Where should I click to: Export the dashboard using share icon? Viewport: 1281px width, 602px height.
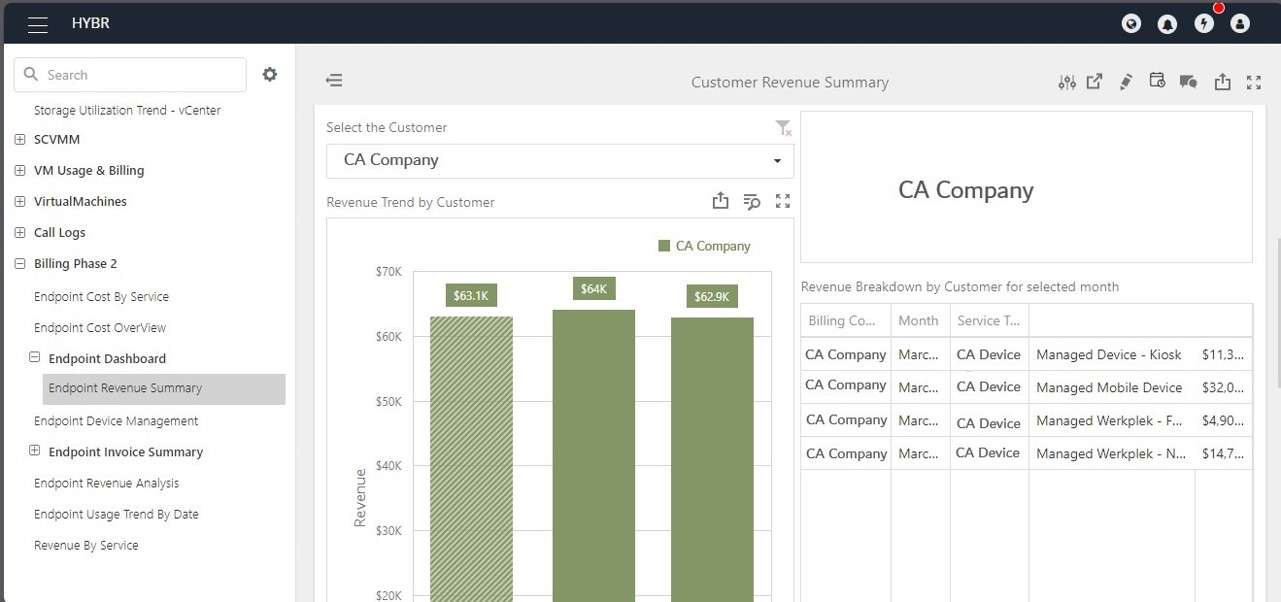tap(1222, 82)
